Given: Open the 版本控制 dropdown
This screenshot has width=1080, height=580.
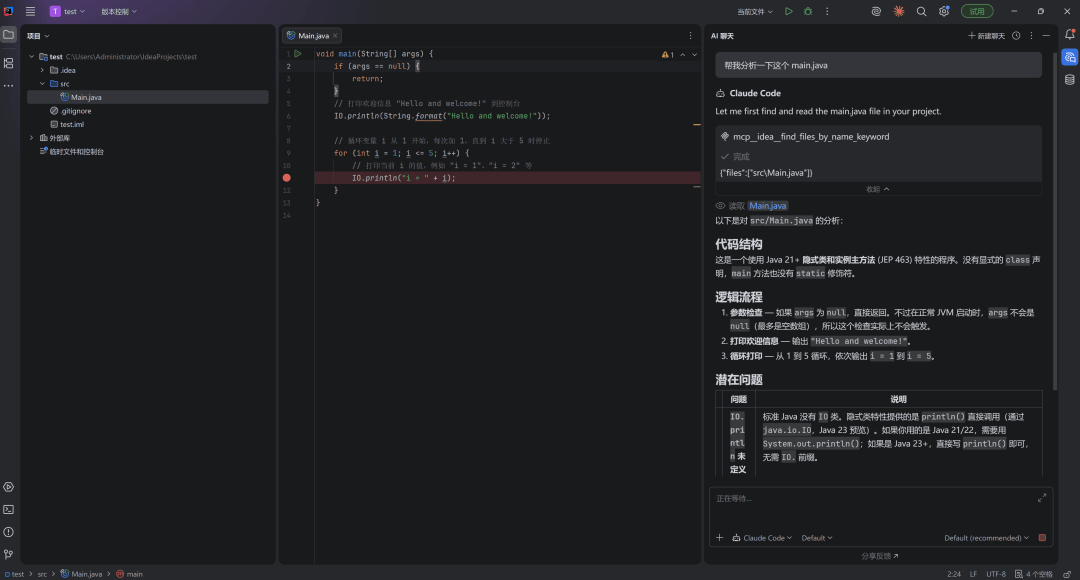Looking at the screenshot, I should [x=119, y=11].
